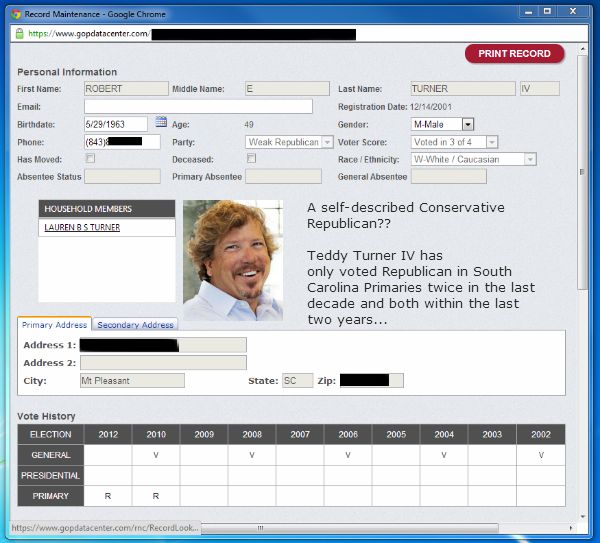
Task: Toggle the Deceased checkbox
Action: pyautogui.click(x=251, y=158)
